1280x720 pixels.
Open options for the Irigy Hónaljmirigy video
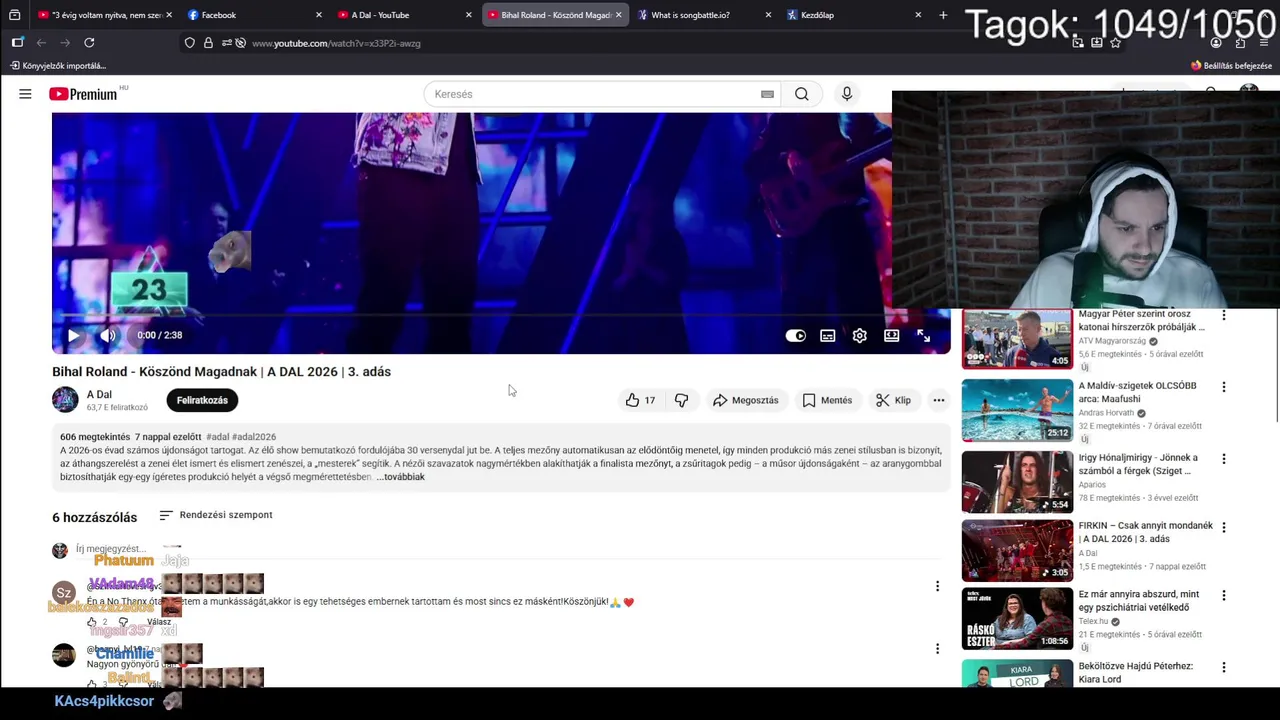pos(1223,459)
